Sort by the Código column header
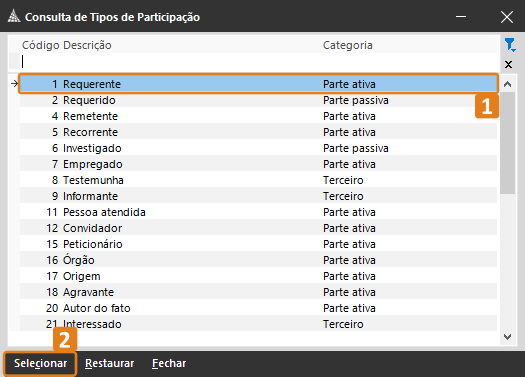This screenshot has width=525, height=377. (x=41, y=45)
